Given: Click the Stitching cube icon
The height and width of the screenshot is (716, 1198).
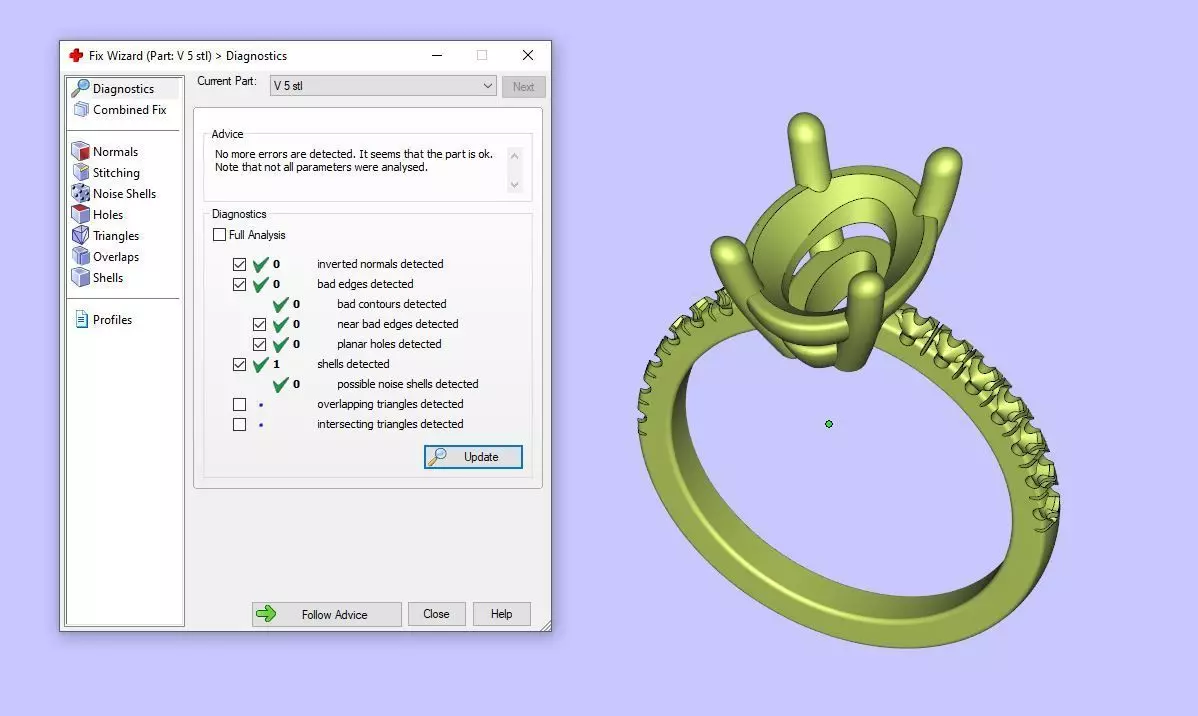Looking at the screenshot, I should pyautogui.click(x=80, y=173).
